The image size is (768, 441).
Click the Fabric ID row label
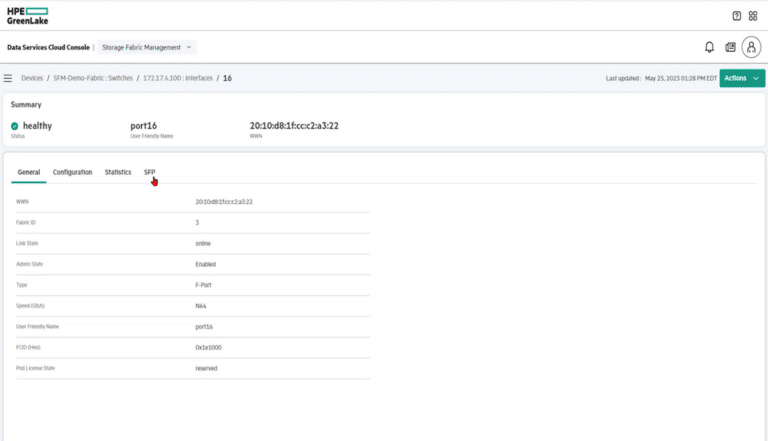point(25,222)
